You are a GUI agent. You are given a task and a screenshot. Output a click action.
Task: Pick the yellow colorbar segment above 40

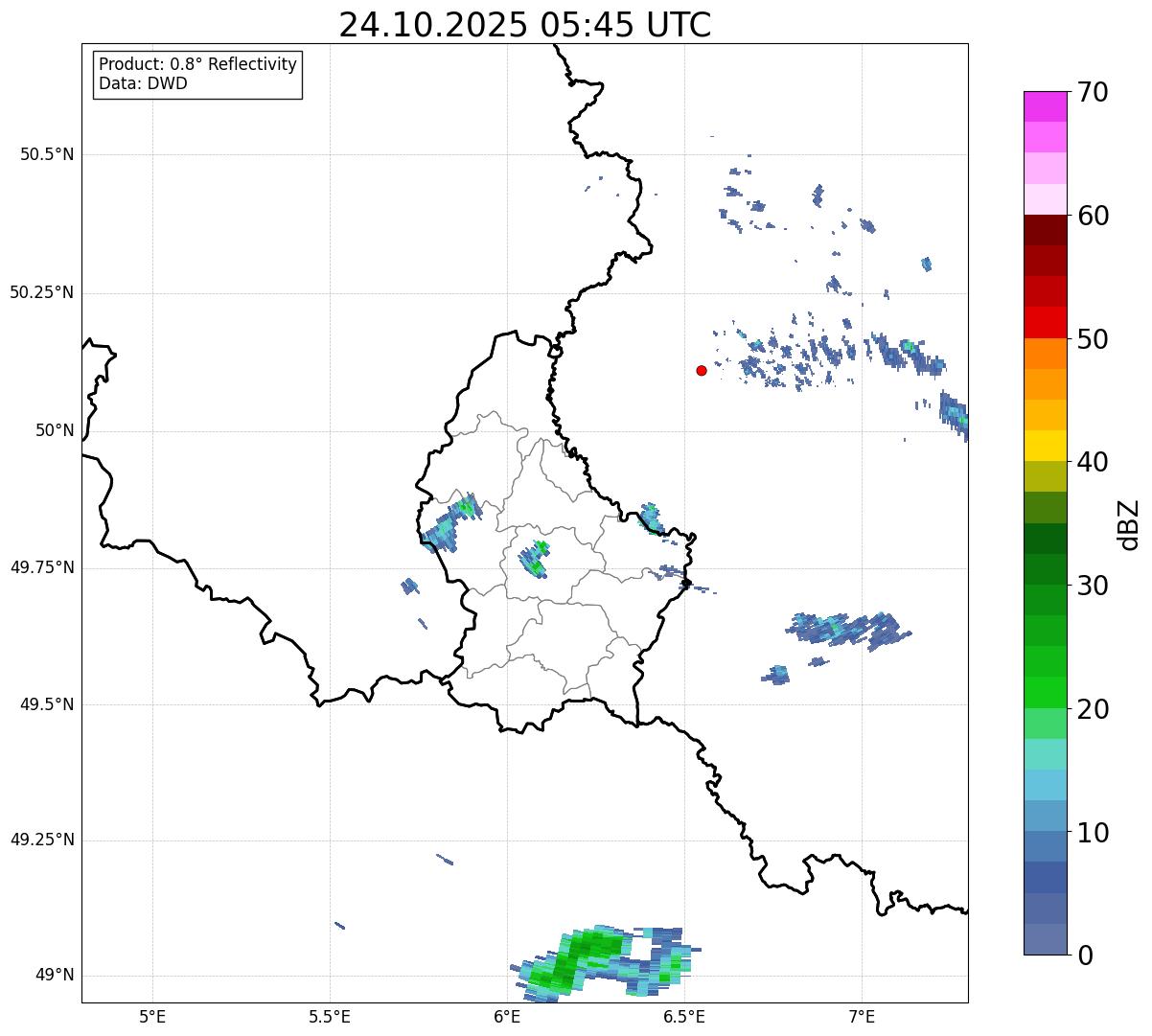coord(1046,446)
